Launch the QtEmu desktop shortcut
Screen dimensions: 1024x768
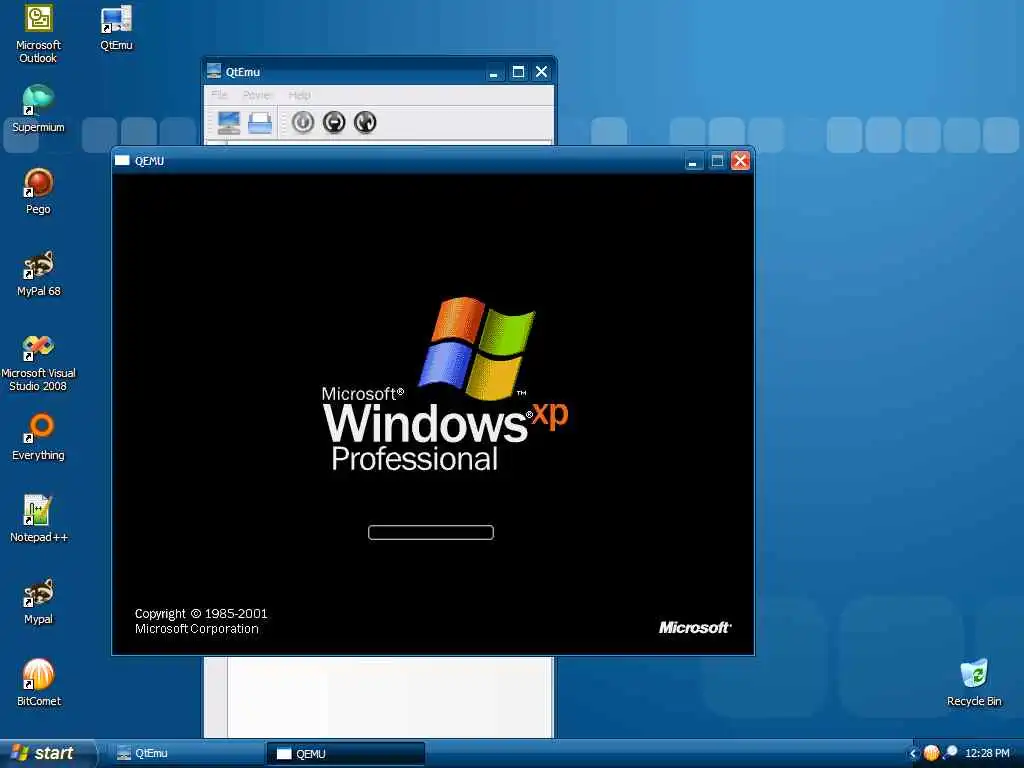click(116, 29)
